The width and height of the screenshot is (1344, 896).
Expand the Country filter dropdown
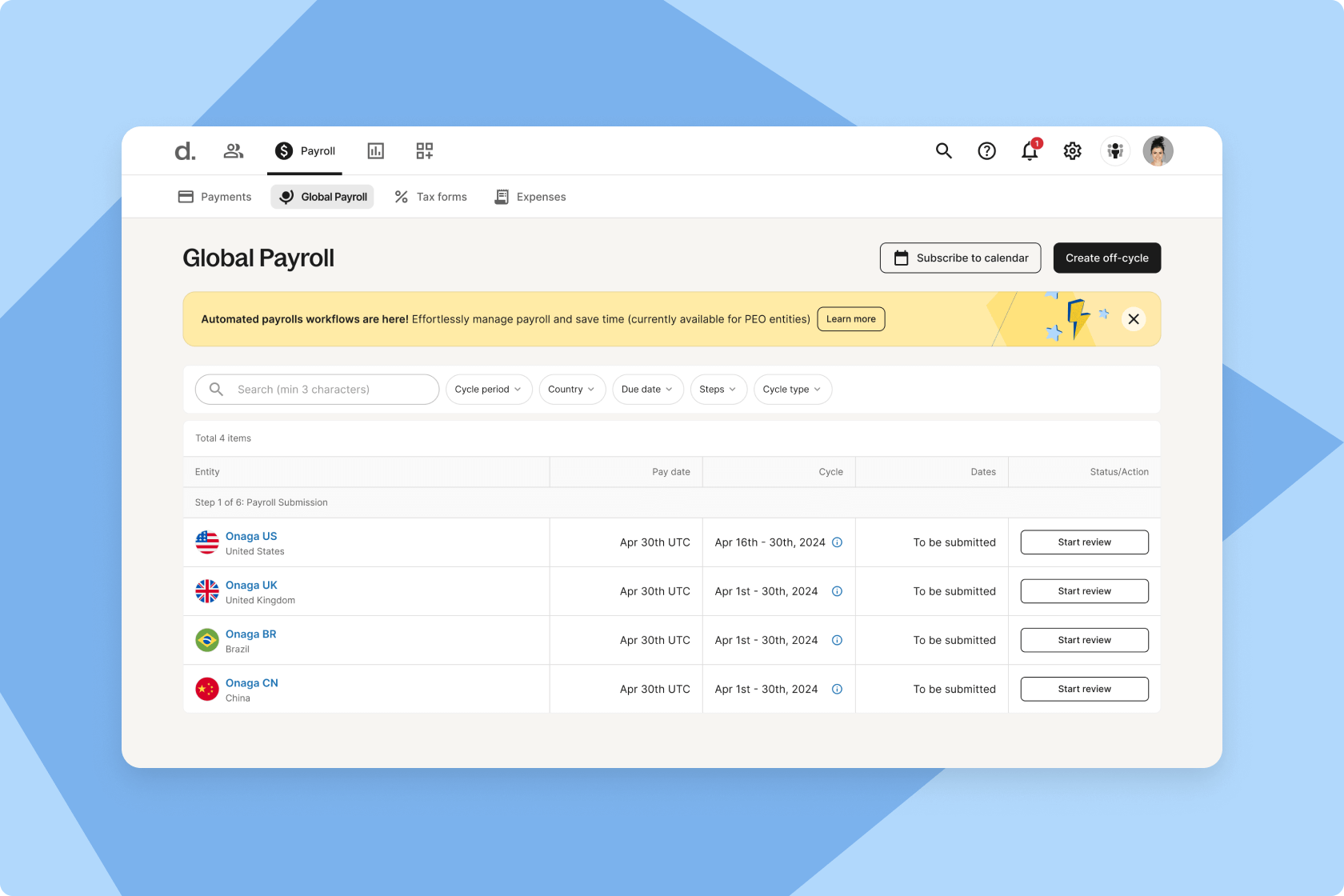(x=572, y=390)
